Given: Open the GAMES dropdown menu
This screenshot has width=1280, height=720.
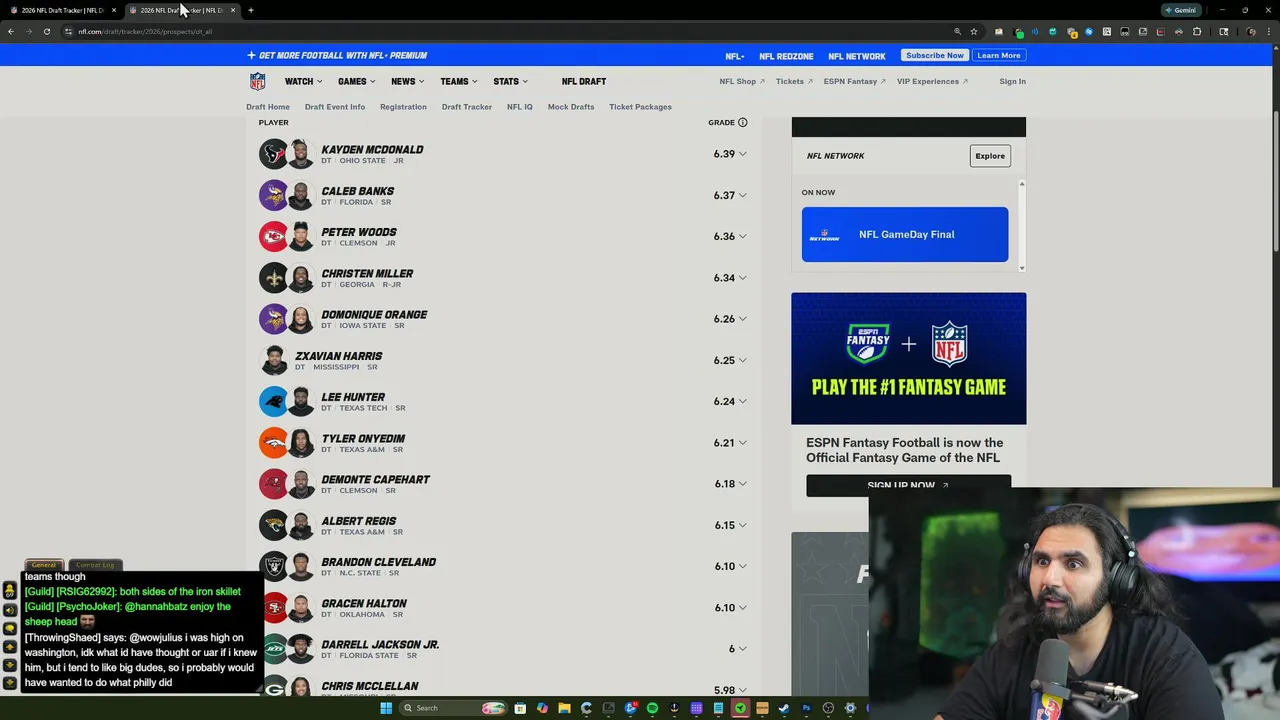Looking at the screenshot, I should [356, 81].
